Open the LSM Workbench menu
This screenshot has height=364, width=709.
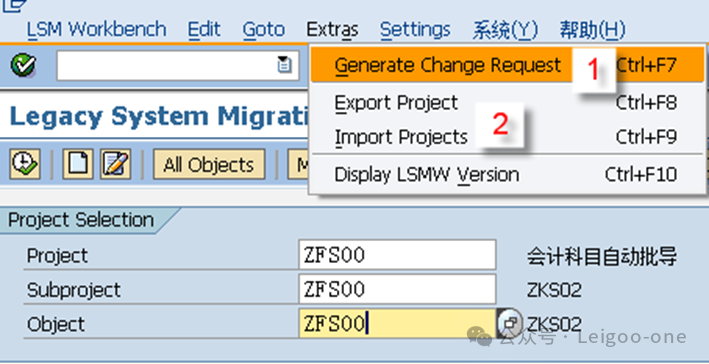point(97,30)
